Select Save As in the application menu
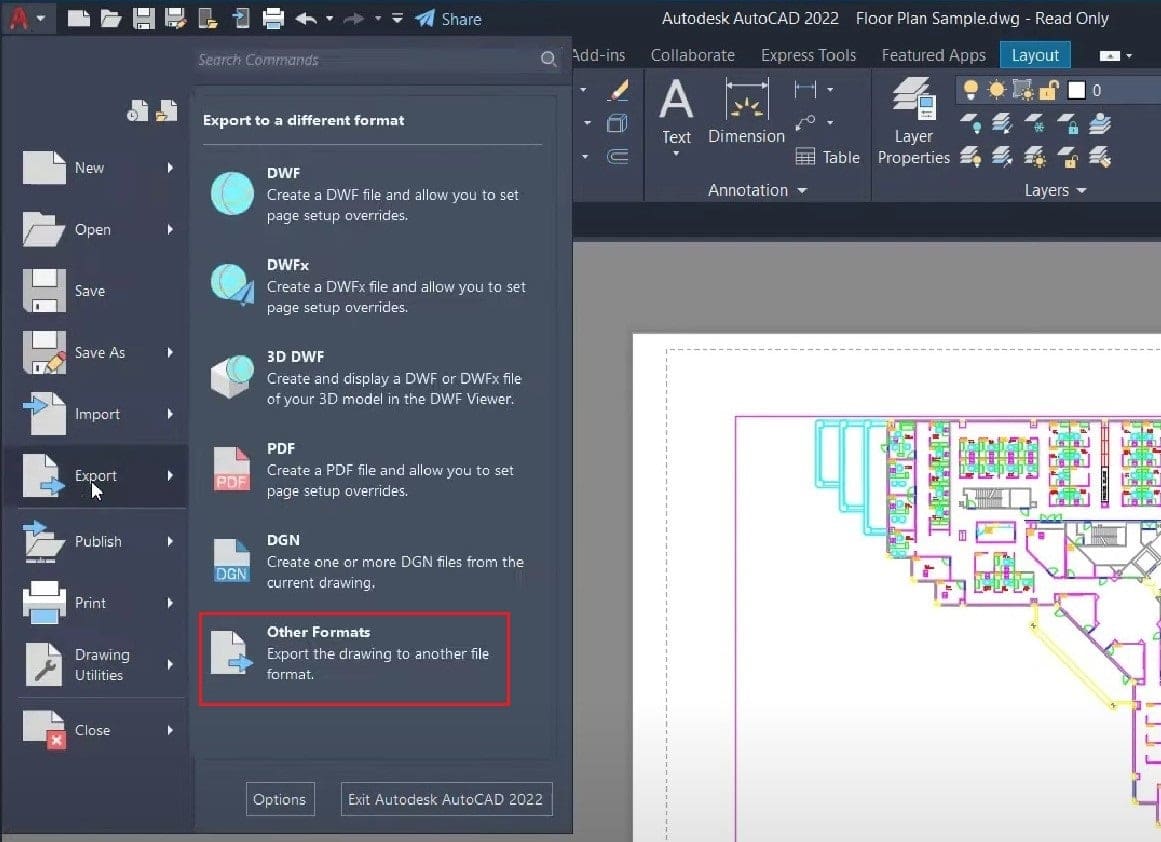 [96, 352]
